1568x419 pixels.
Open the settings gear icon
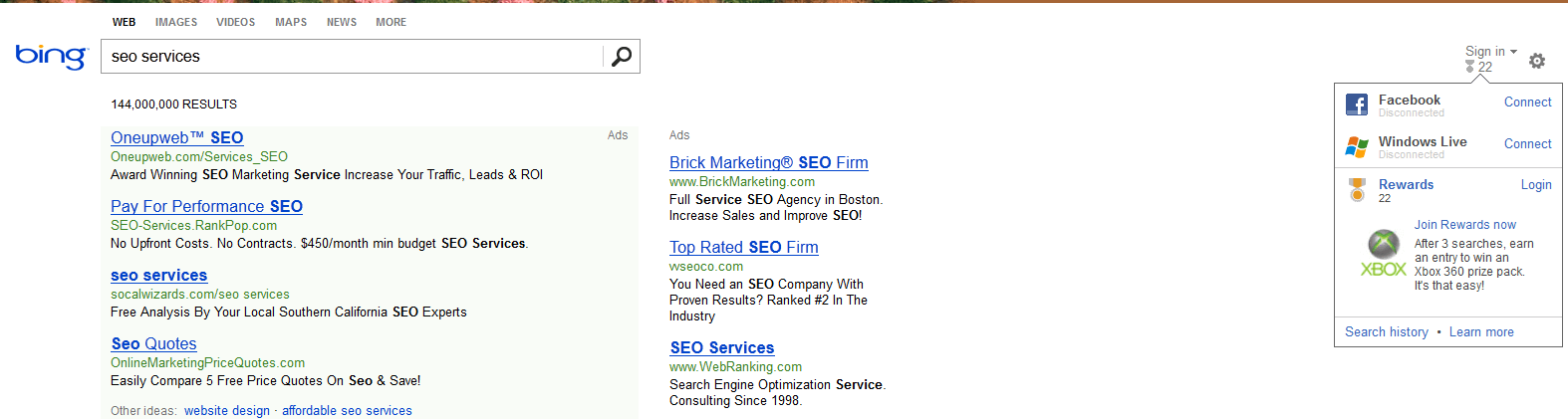tap(1537, 61)
